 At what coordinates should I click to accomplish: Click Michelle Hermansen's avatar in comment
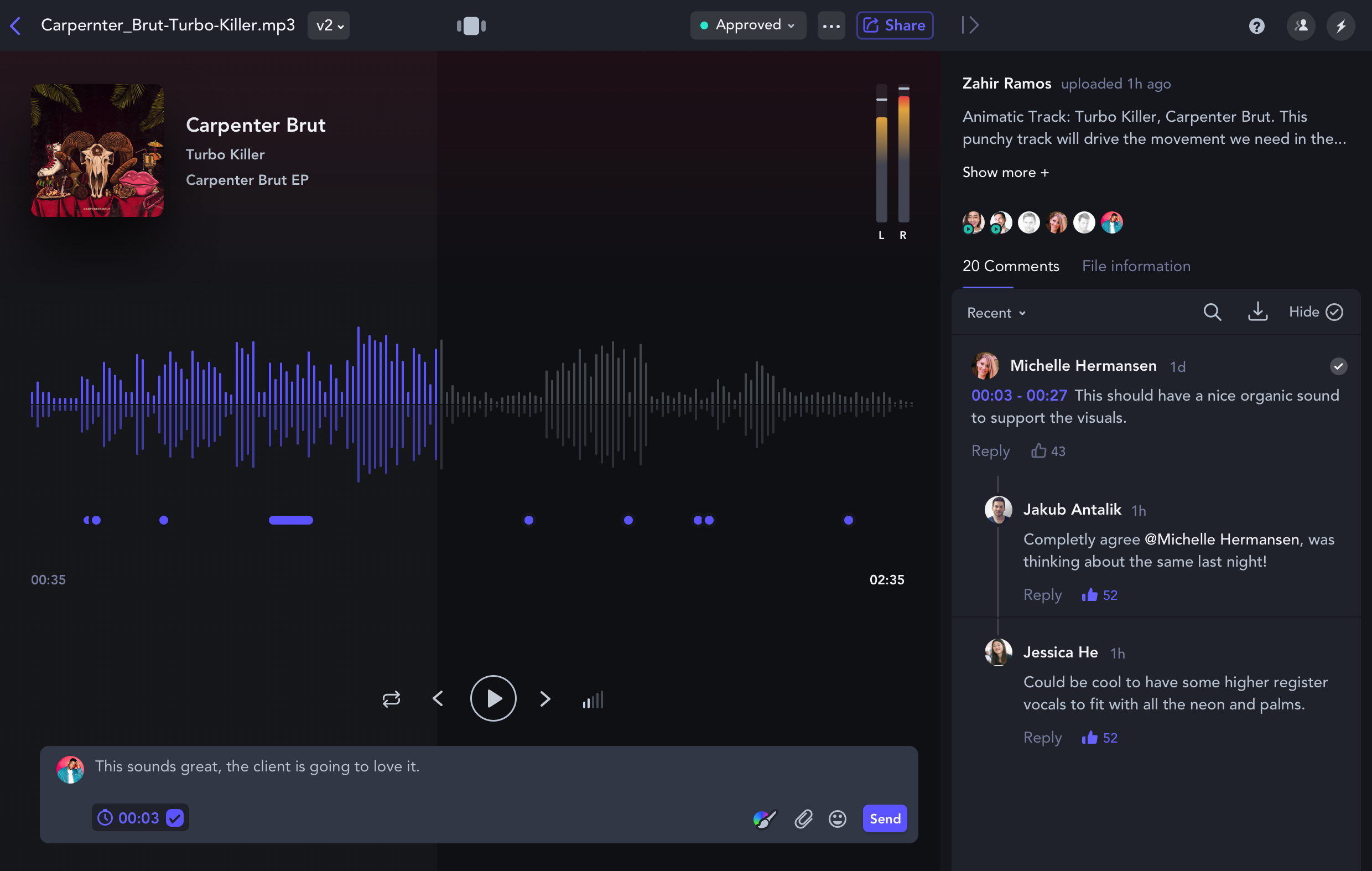click(x=985, y=366)
